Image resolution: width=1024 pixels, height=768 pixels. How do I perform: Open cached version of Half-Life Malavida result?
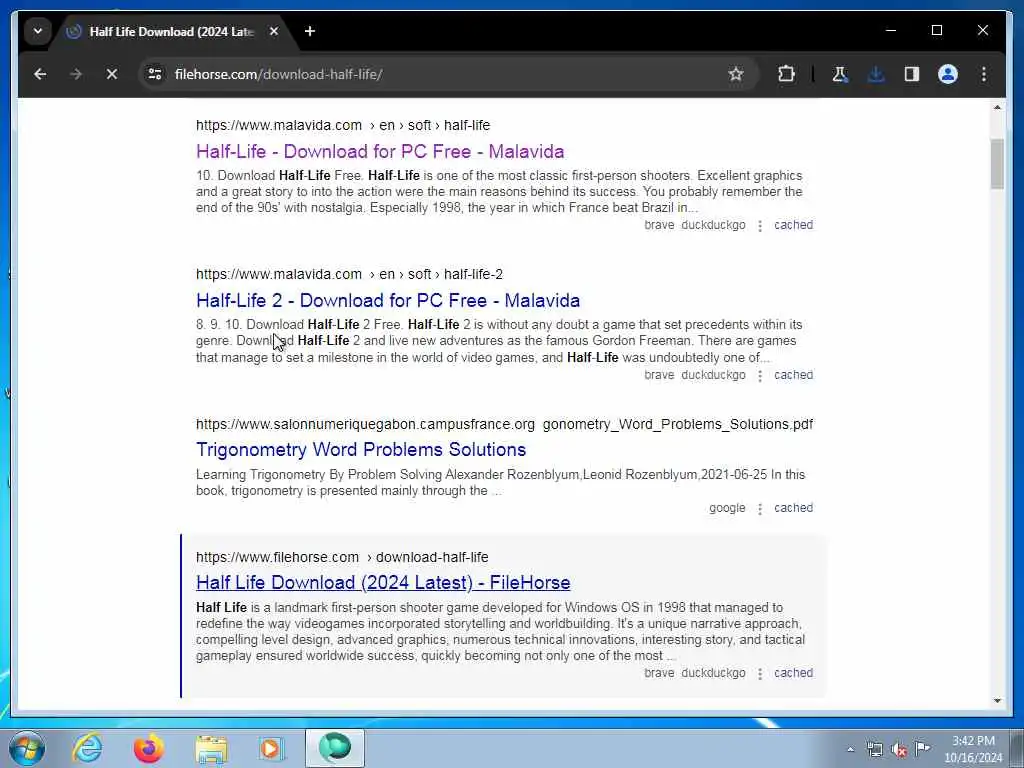coord(793,225)
